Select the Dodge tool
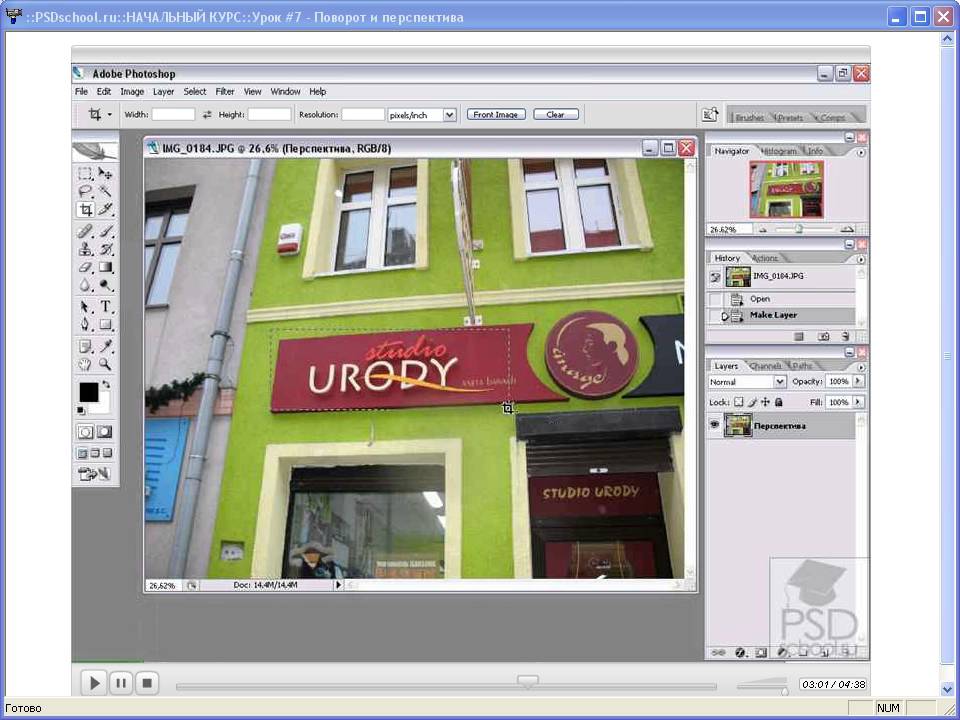Image resolution: width=960 pixels, height=720 pixels. [105, 285]
